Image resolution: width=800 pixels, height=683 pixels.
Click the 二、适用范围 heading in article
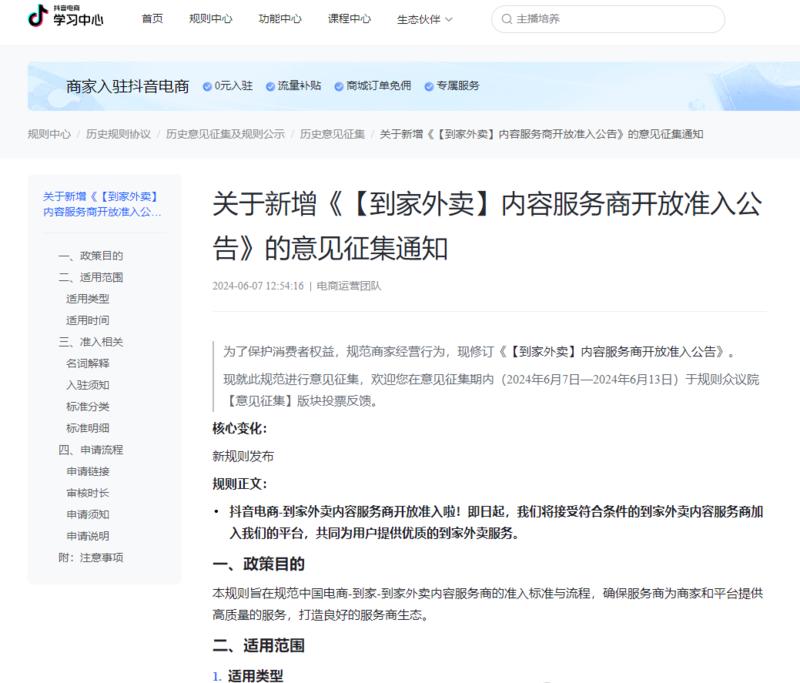point(259,645)
